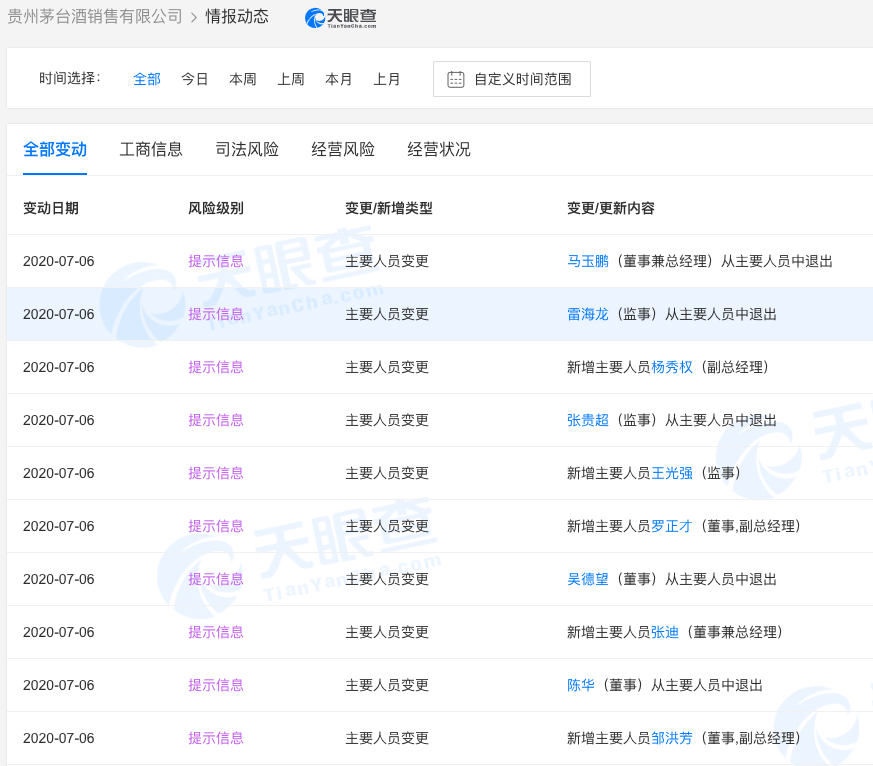Stay on the 全部变动 tab
This screenshot has width=873, height=766.
point(55,149)
